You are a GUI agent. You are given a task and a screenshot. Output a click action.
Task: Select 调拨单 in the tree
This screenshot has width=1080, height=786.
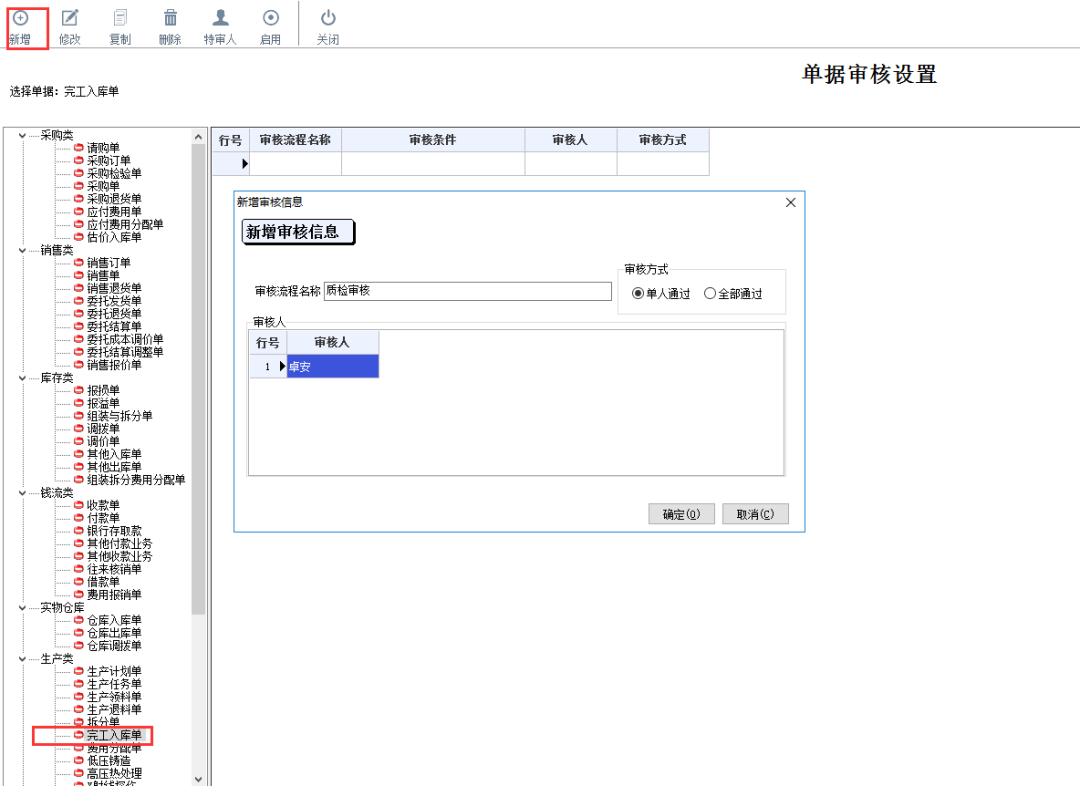pos(103,428)
